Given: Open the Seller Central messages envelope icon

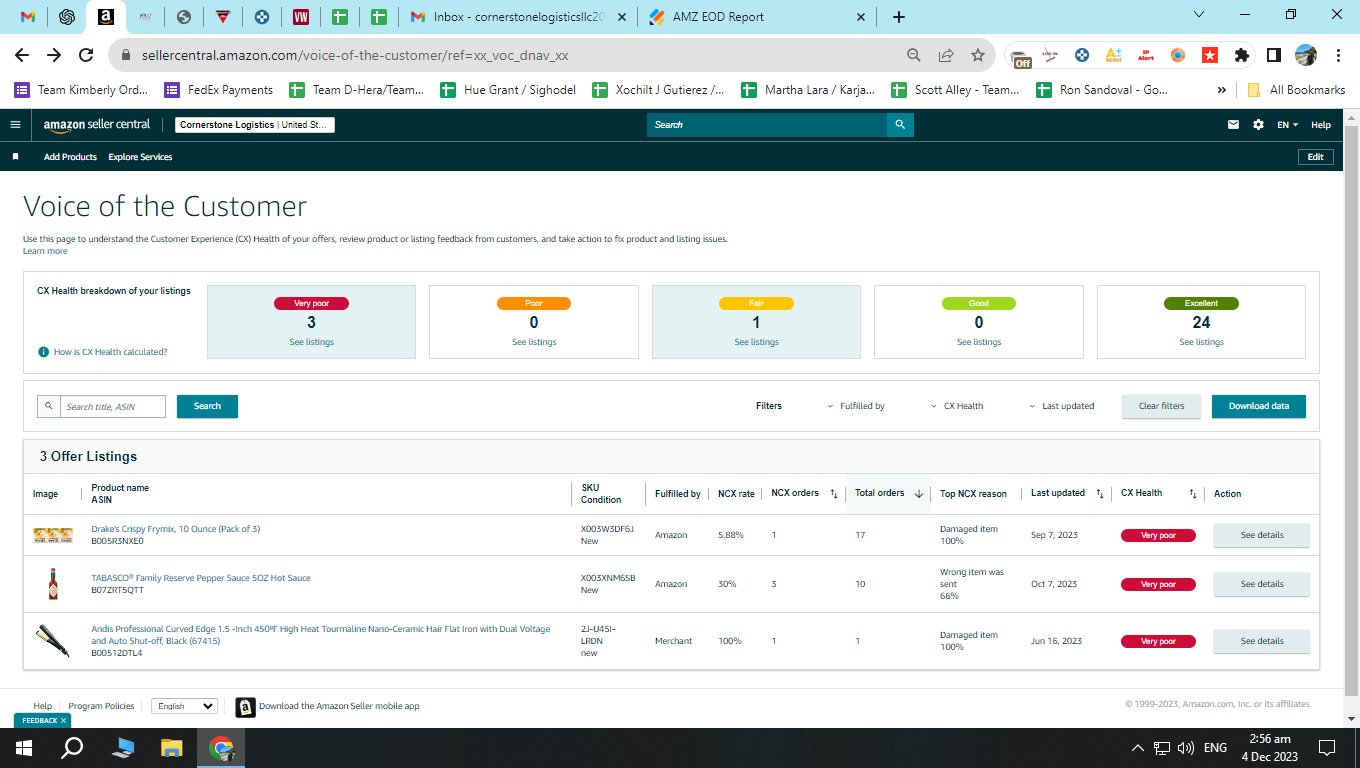Looking at the screenshot, I should [1233, 125].
